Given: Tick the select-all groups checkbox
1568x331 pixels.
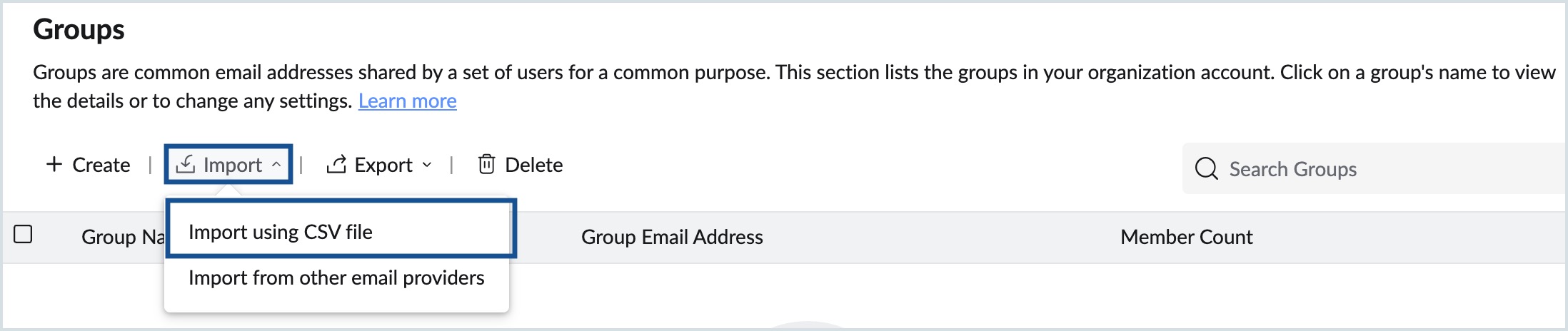Looking at the screenshot, I should (x=24, y=234).
